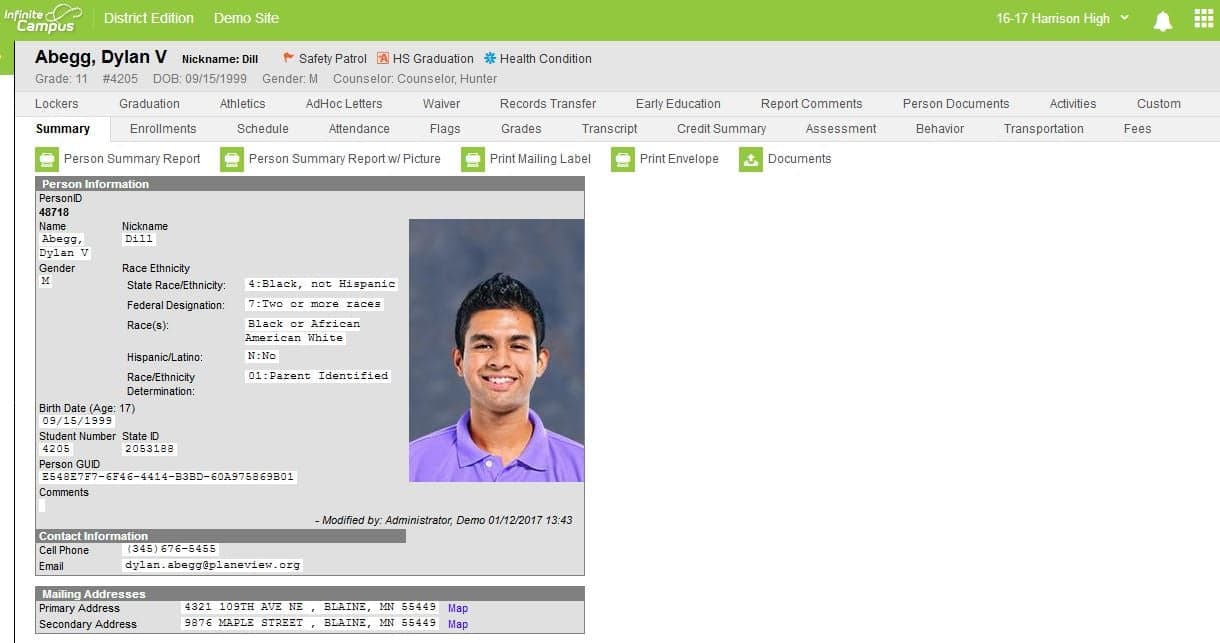Screen dimensions: 1220x643
Task: Click the HS Graduation flag icon
Action: click(383, 59)
